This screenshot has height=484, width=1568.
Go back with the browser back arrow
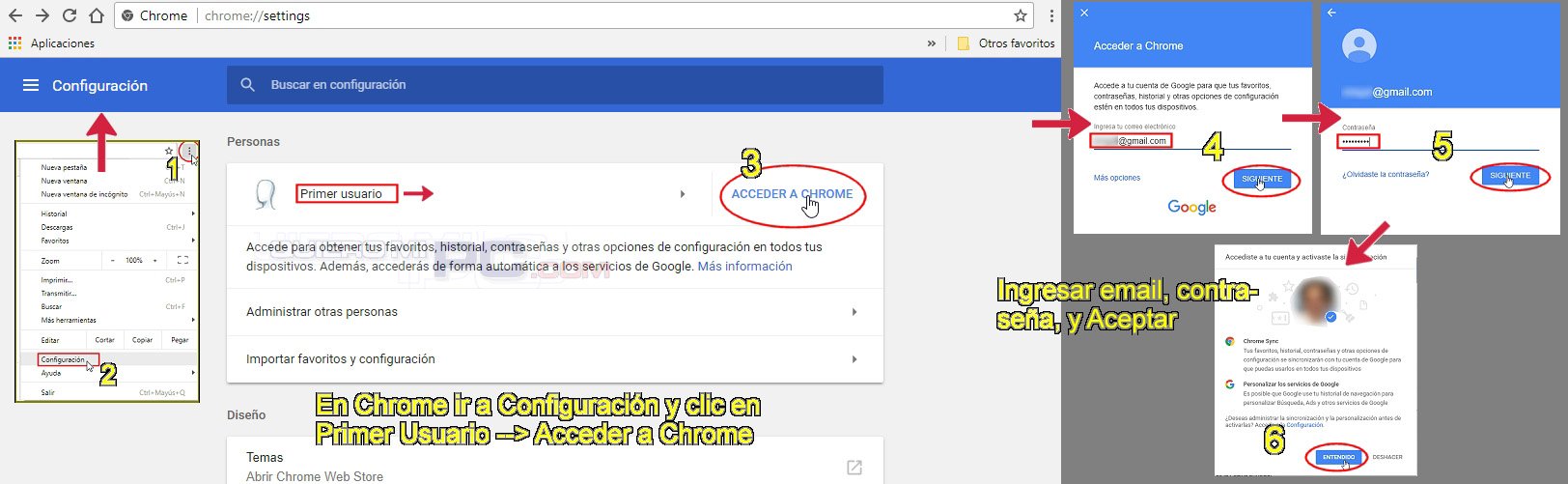[x=14, y=15]
